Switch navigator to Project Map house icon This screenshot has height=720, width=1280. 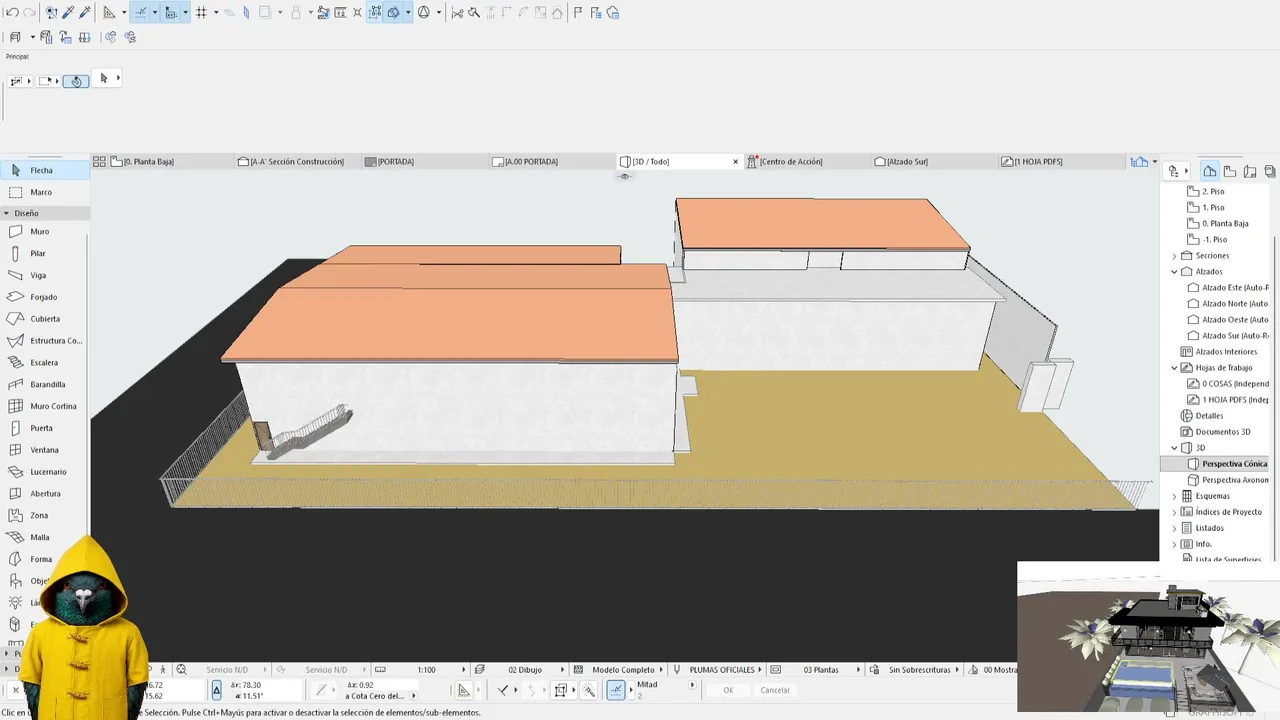[1210, 171]
